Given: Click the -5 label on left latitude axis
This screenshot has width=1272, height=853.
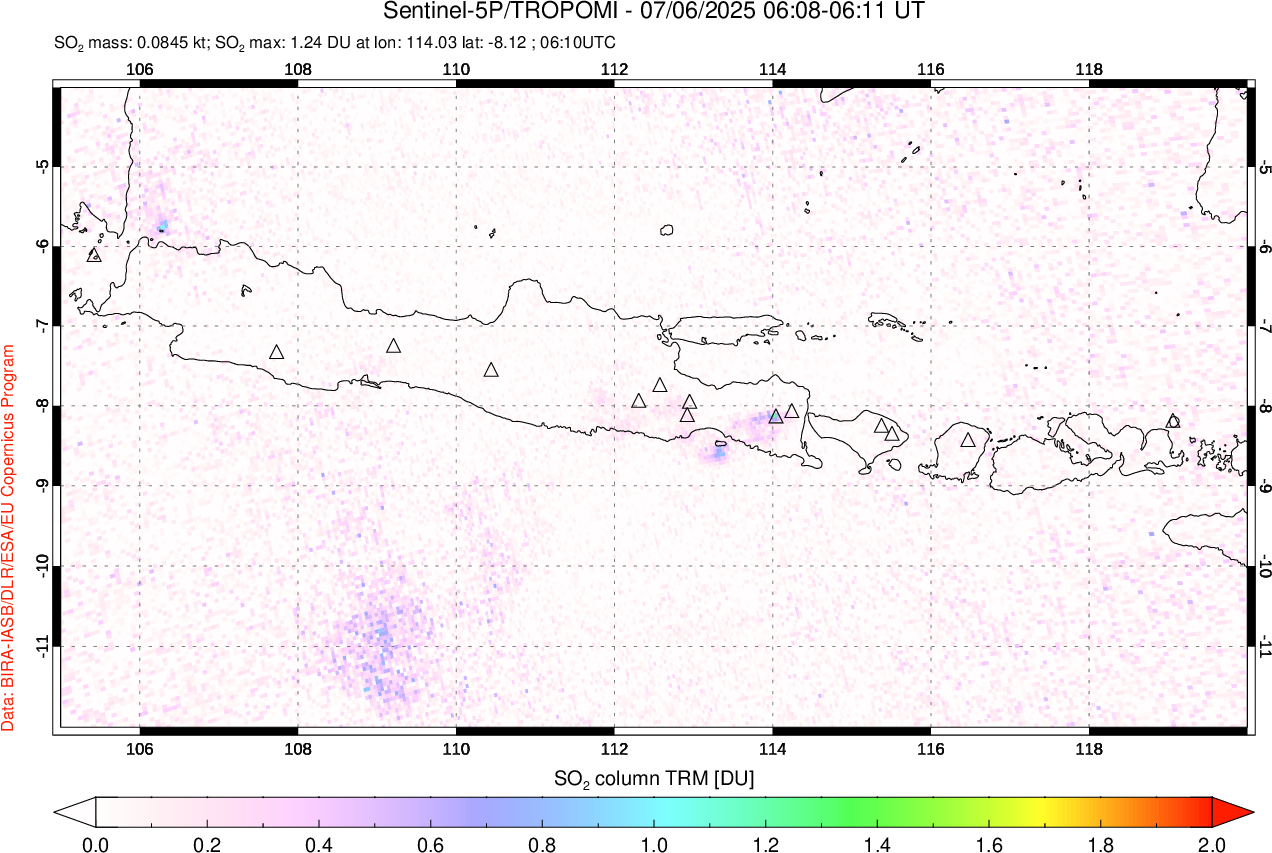Looking at the screenshot, I should click(43, 166).
